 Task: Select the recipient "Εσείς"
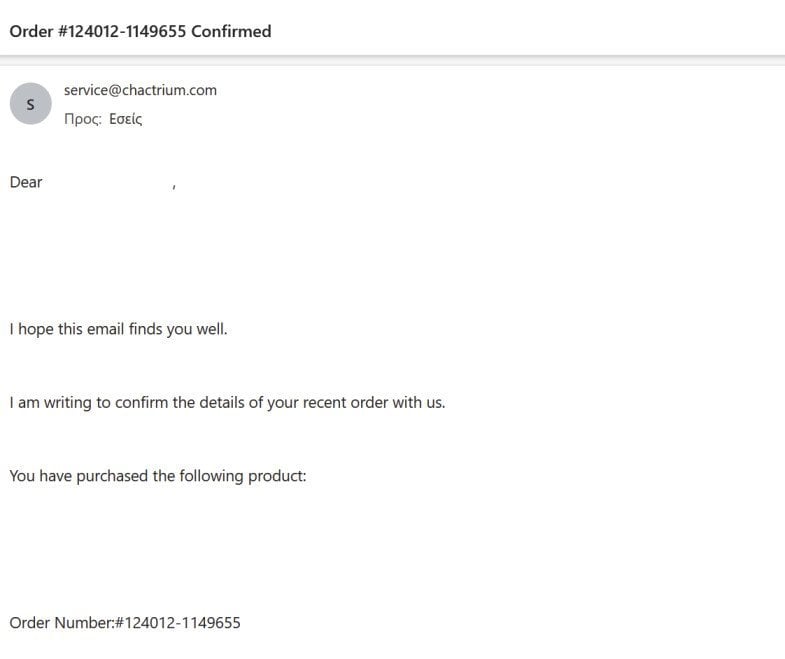coord(126,119)
